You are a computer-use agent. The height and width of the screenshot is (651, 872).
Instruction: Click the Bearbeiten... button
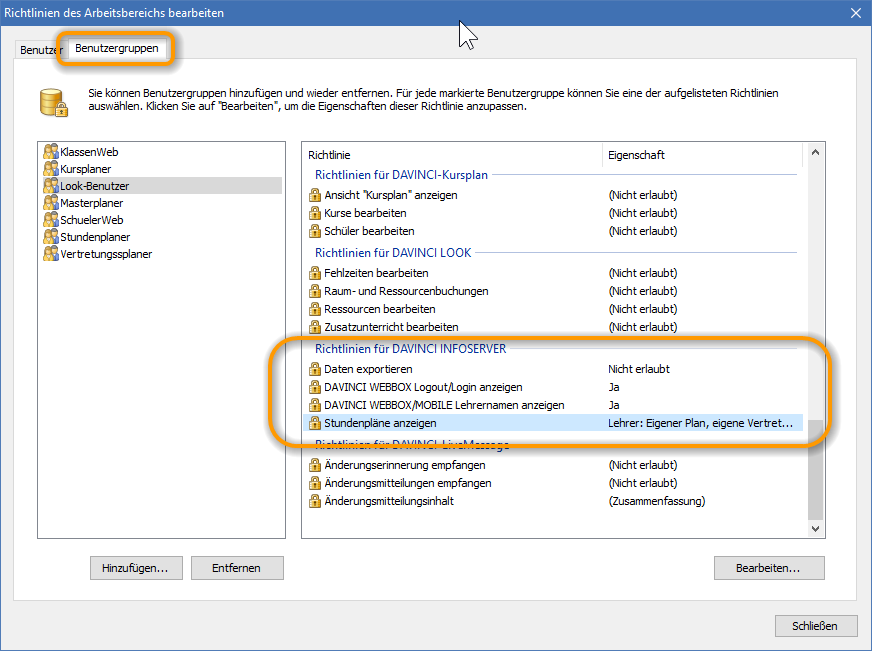tap(768, 568)
